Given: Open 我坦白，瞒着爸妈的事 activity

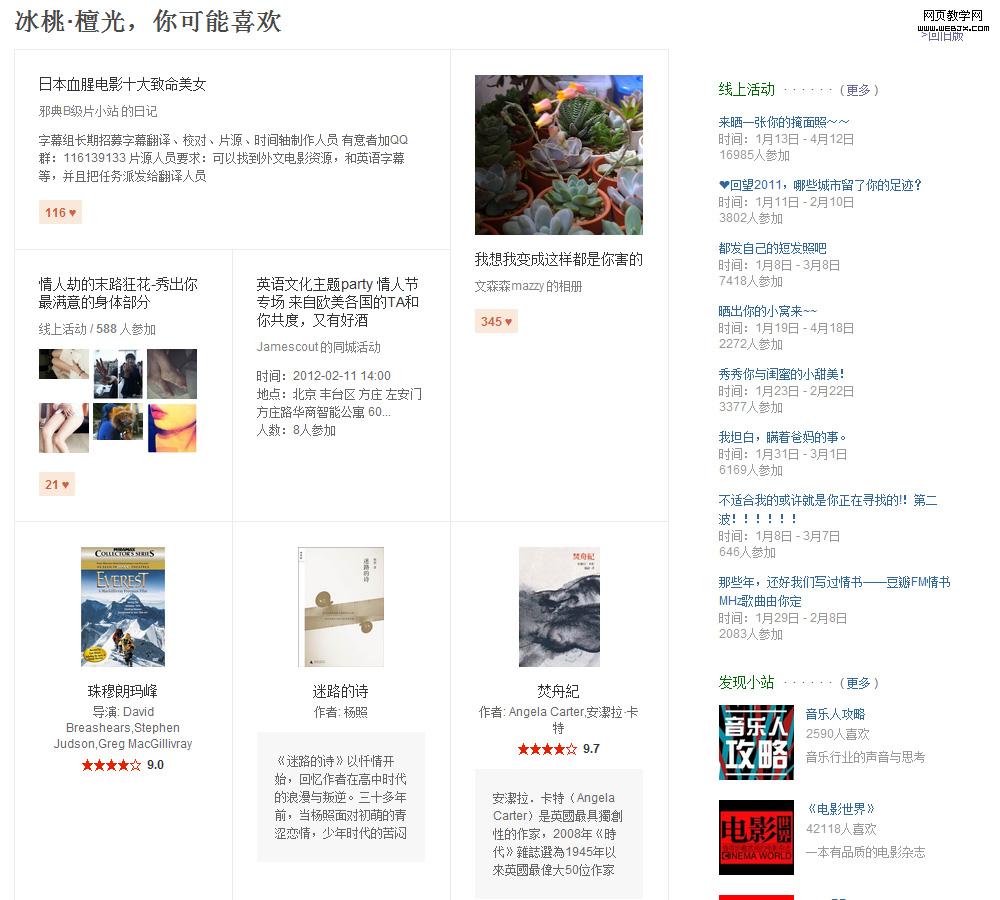Looking at the screenshot, I should point(782,437).
